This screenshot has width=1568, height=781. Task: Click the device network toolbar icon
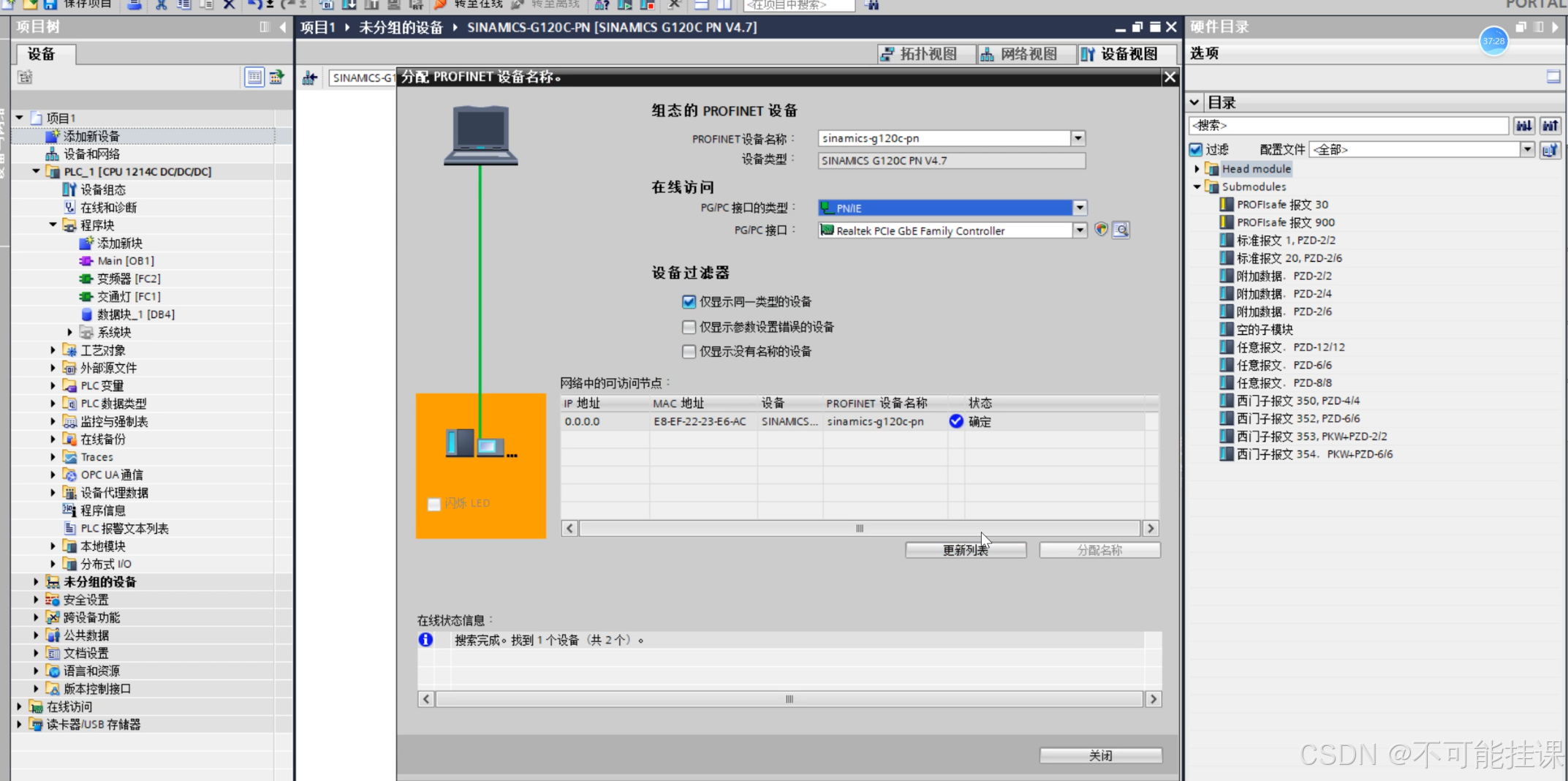click(x=310, y=78)
